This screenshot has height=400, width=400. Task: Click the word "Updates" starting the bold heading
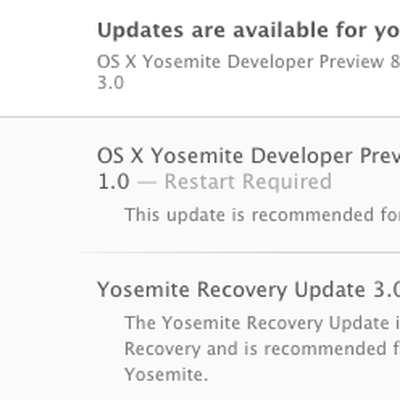[x=140, y=31]
